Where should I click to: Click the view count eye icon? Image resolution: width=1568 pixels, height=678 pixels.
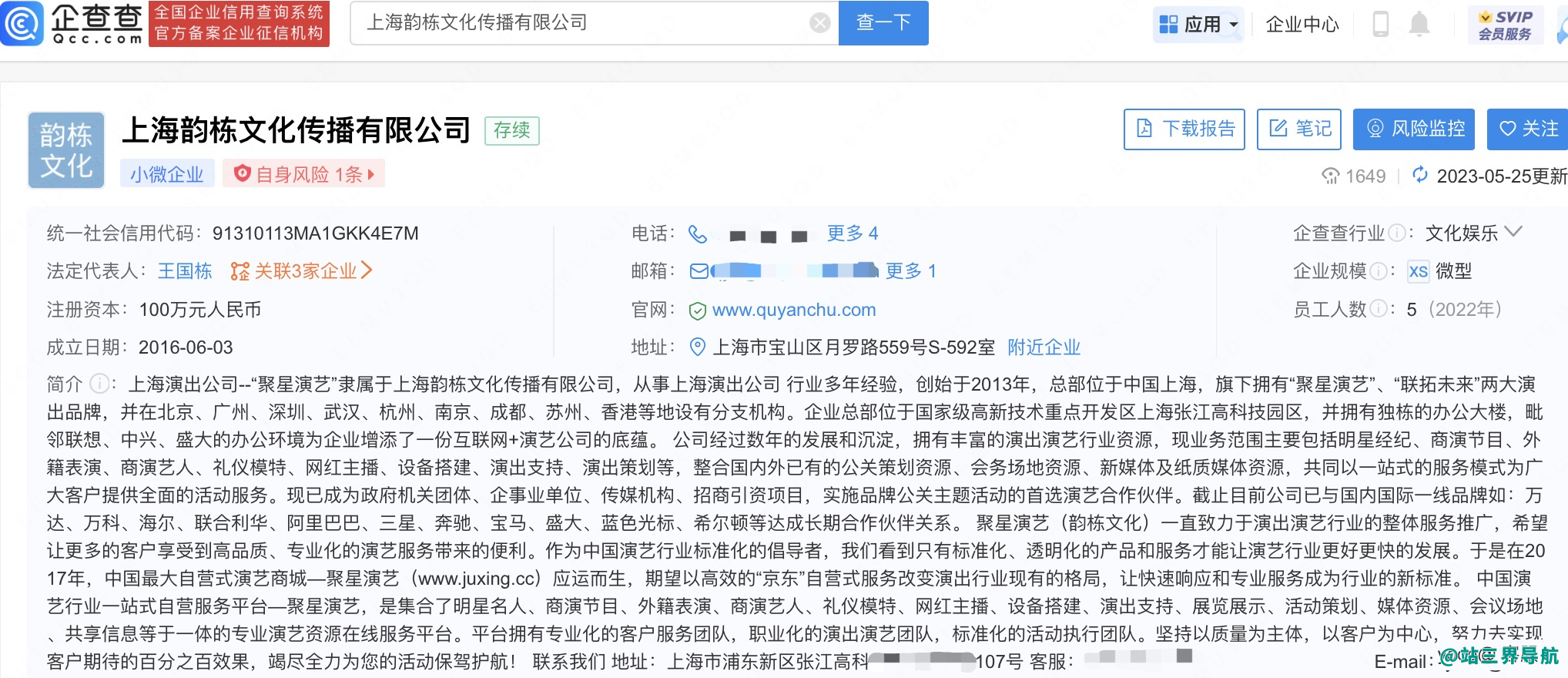[x=1331, y=176]
